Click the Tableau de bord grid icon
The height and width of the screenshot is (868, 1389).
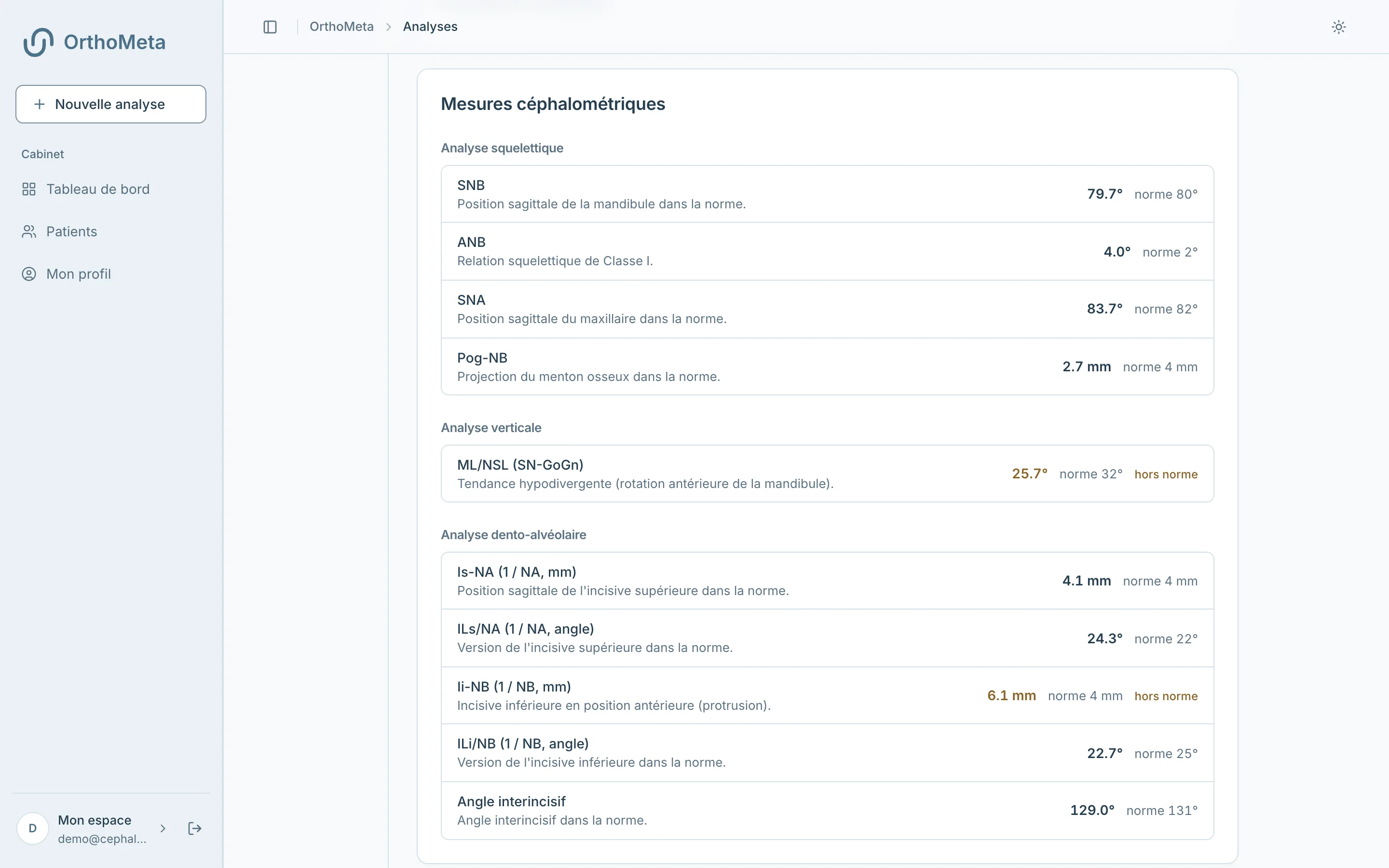[29, 189]
